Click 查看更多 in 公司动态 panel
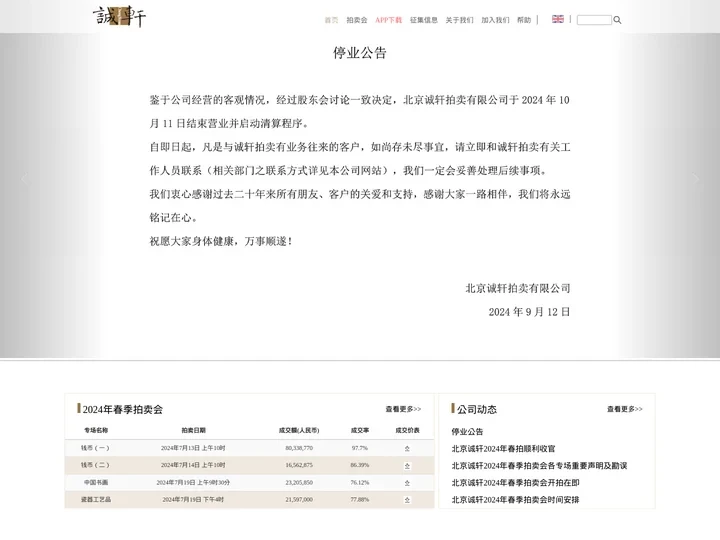Image resolution: width=720 pixels, height=540 pixels. pos(624,409)
